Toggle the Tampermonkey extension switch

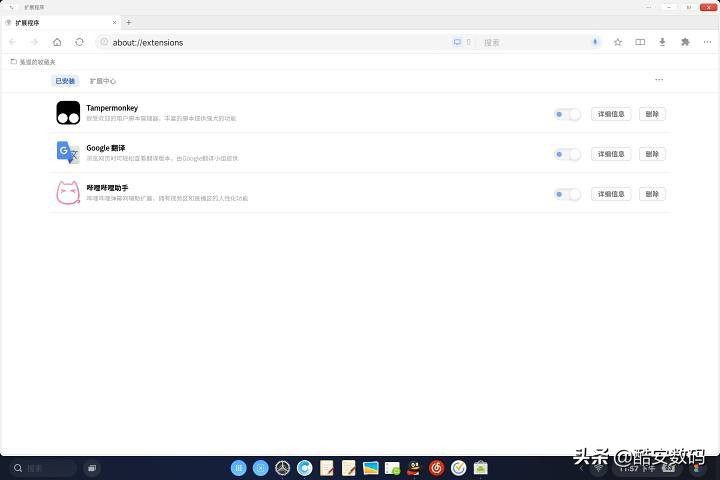click(567, 114)
